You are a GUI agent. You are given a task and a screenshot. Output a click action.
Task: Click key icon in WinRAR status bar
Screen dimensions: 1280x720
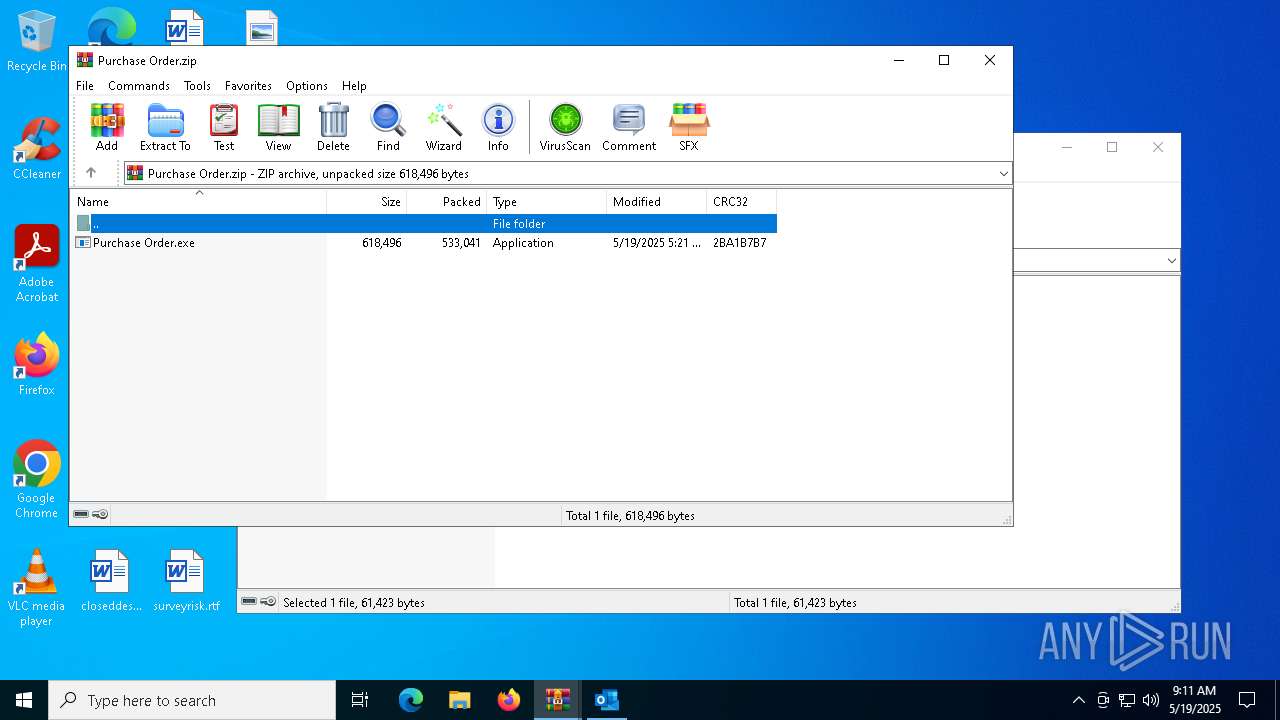pos(100,514)
